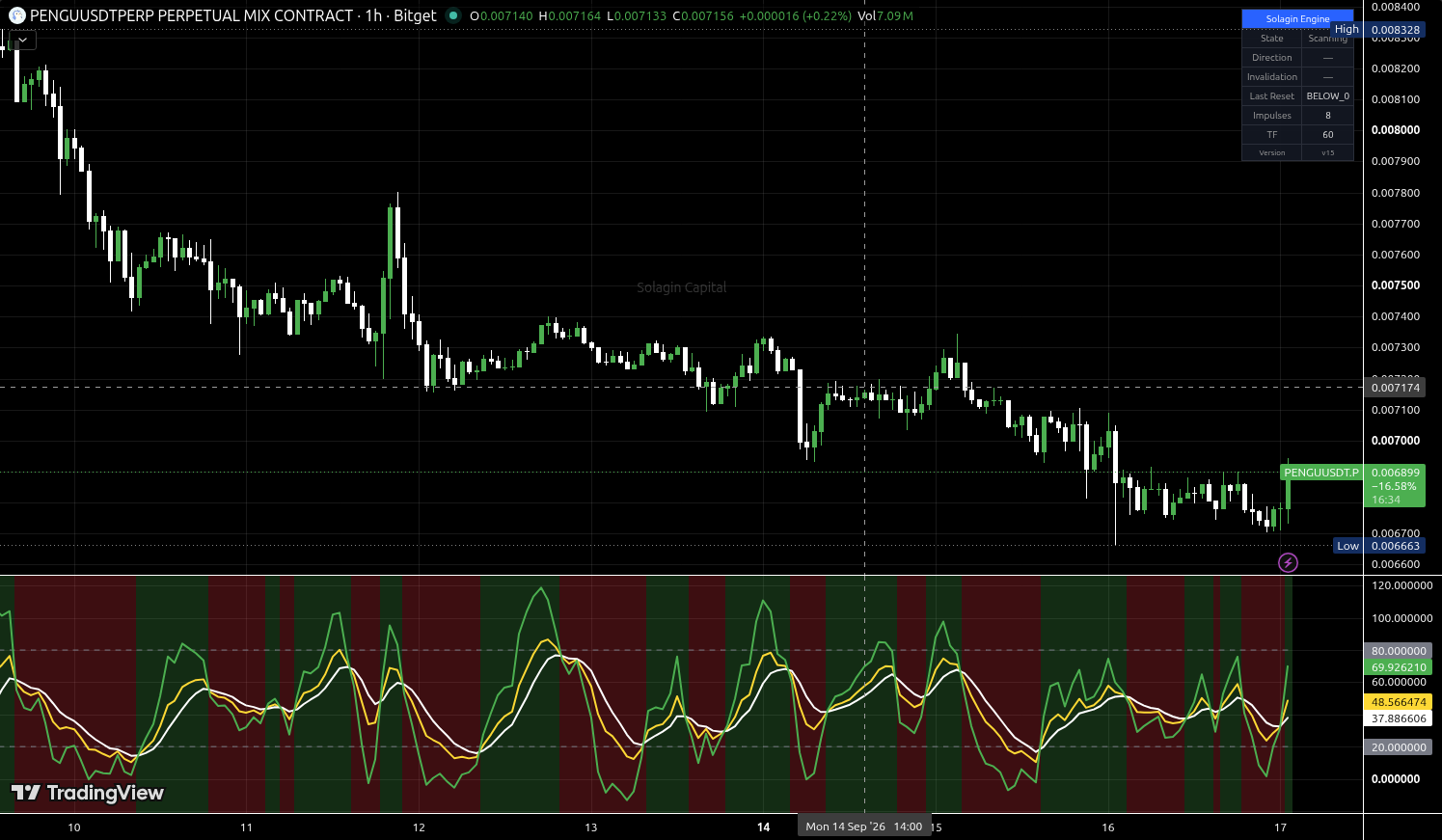Click date 10 on time axis
Screen dimensions: 1442x840
[74, 827]
